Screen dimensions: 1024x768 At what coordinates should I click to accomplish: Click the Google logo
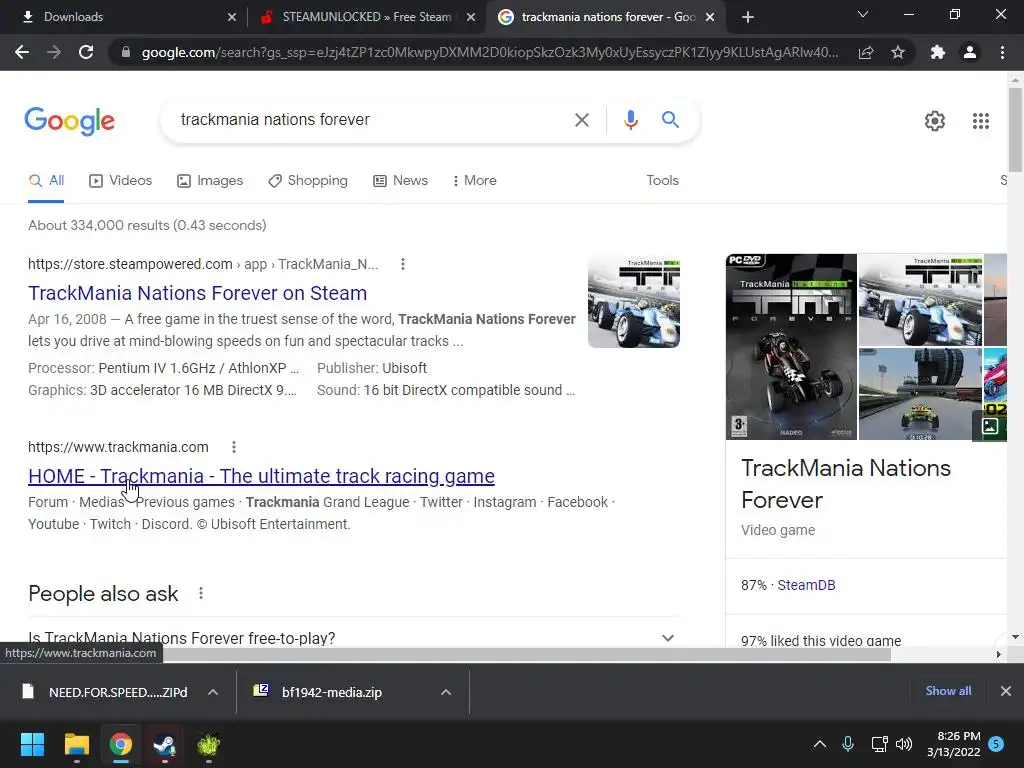[69, 121]
